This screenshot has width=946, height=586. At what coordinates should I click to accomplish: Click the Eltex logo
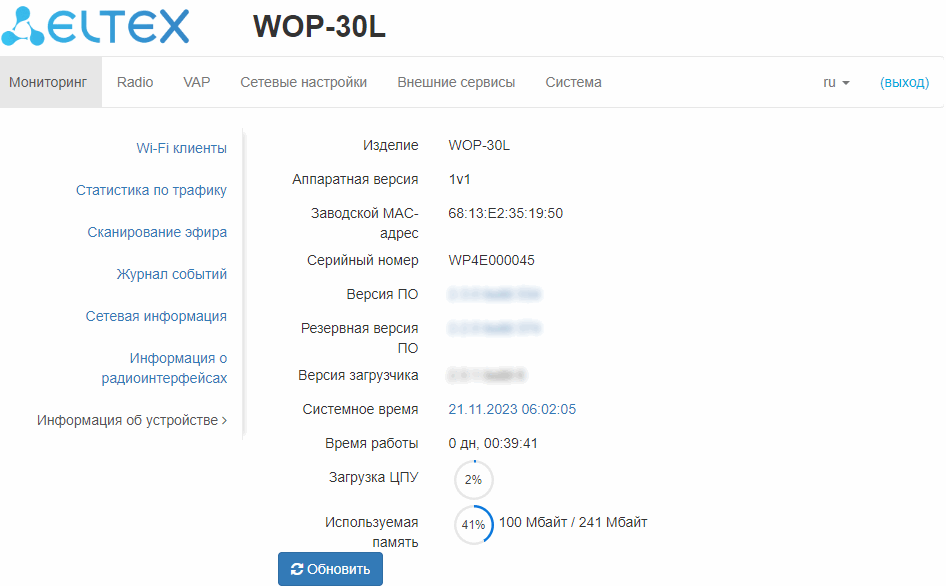(x=95, y=27)
